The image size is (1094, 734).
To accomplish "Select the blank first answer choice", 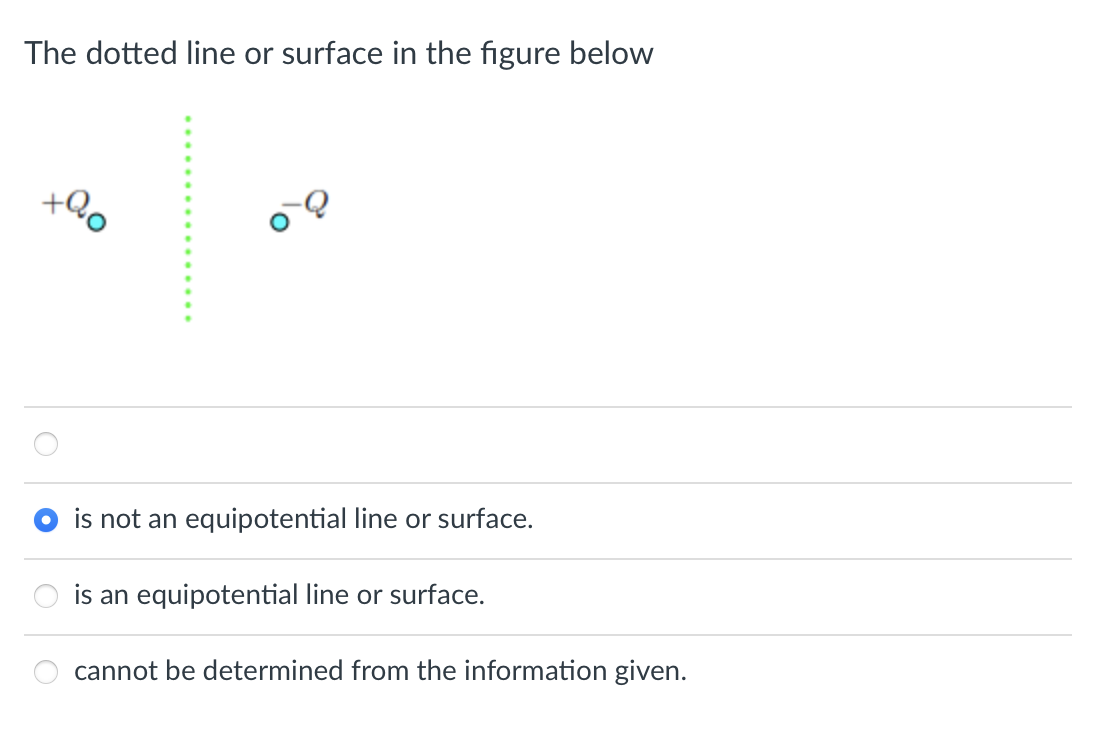I will tap(45, 444).
